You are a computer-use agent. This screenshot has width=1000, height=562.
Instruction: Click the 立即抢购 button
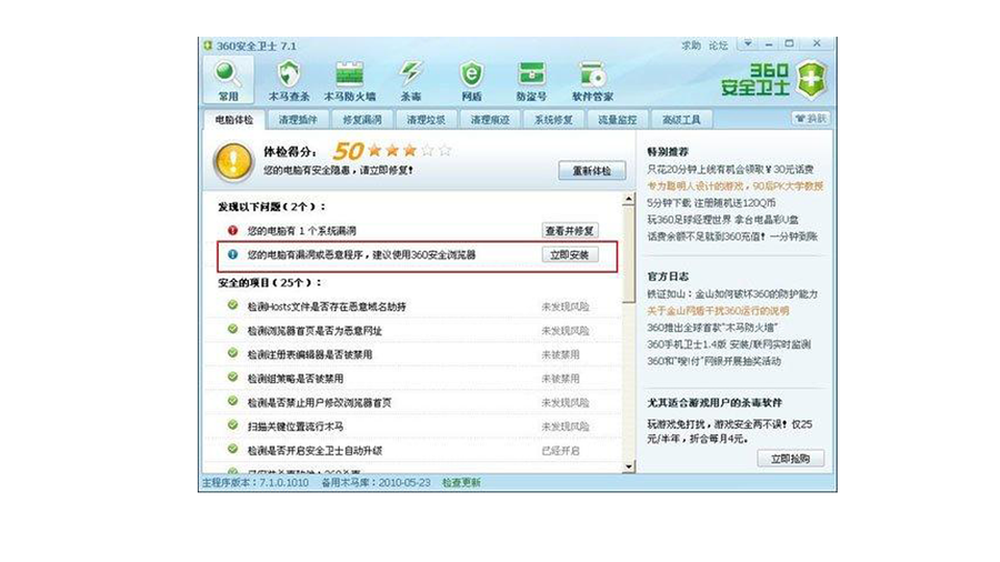pyautogui.click(x=790, y=458)
